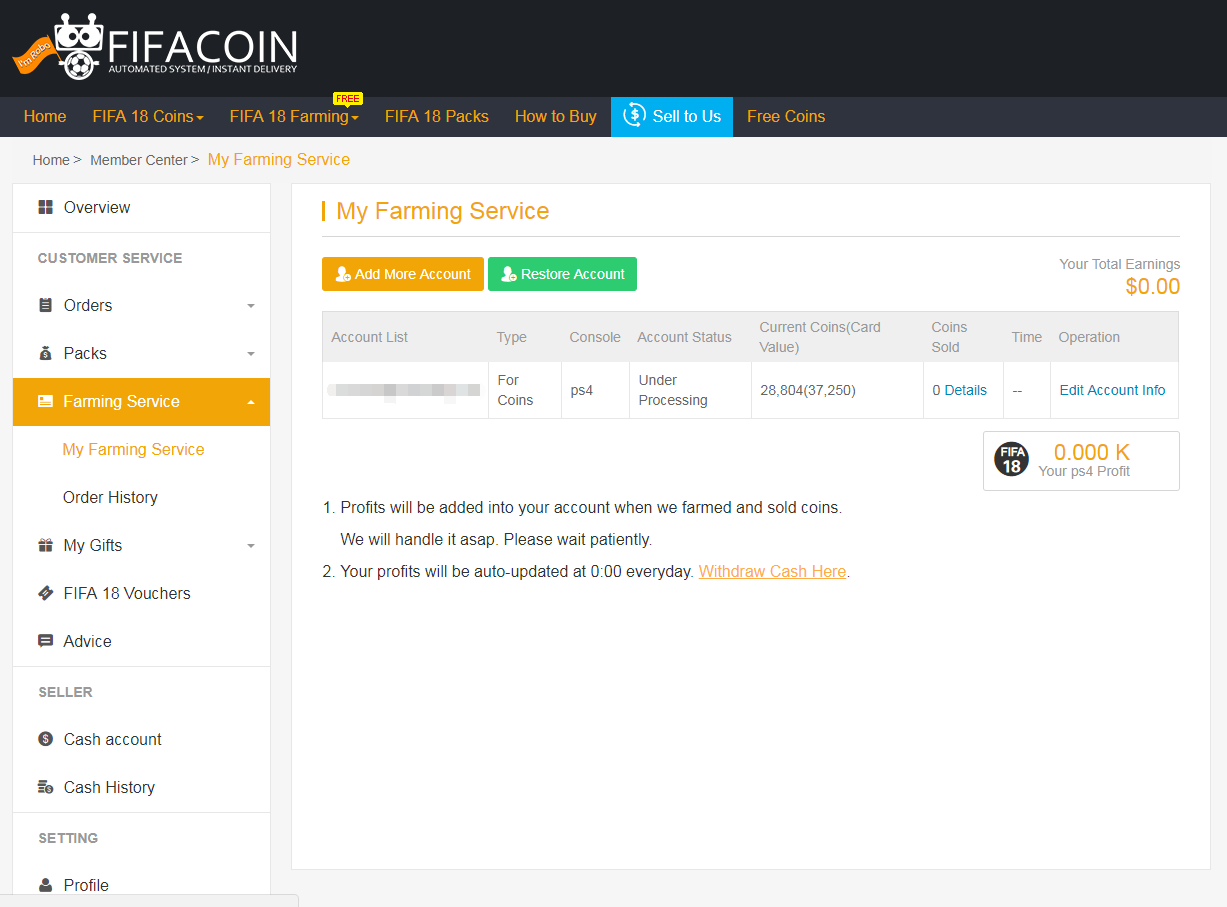Open Cash History in the sidebar
1227x907 pixels.
(x=141, y=788)
